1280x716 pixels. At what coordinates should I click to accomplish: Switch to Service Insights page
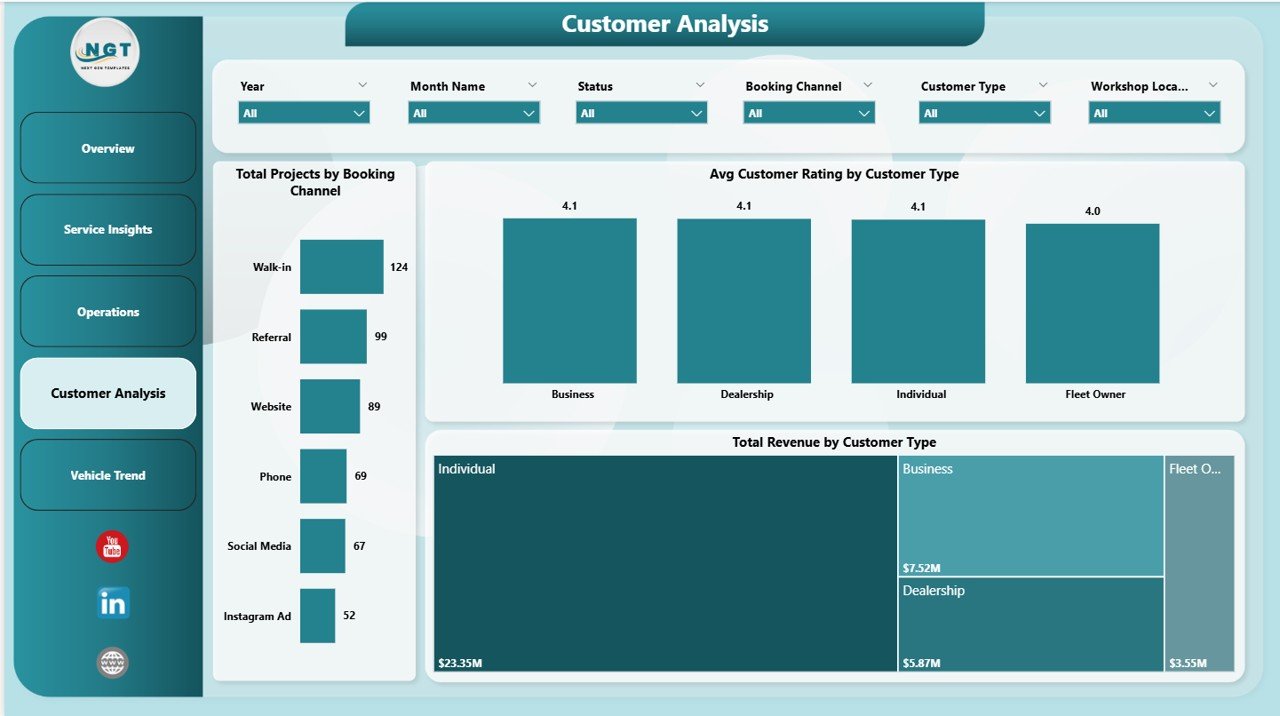point(108,230)
